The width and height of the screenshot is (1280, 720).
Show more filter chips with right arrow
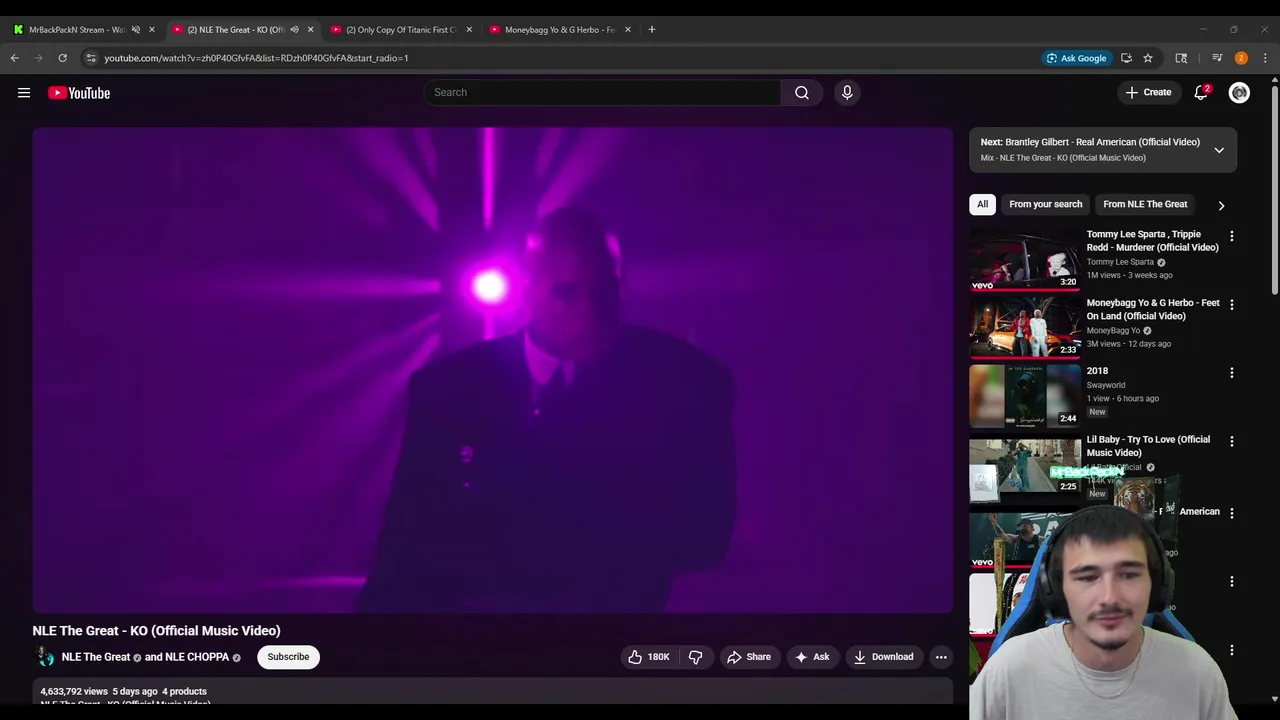1221,205
